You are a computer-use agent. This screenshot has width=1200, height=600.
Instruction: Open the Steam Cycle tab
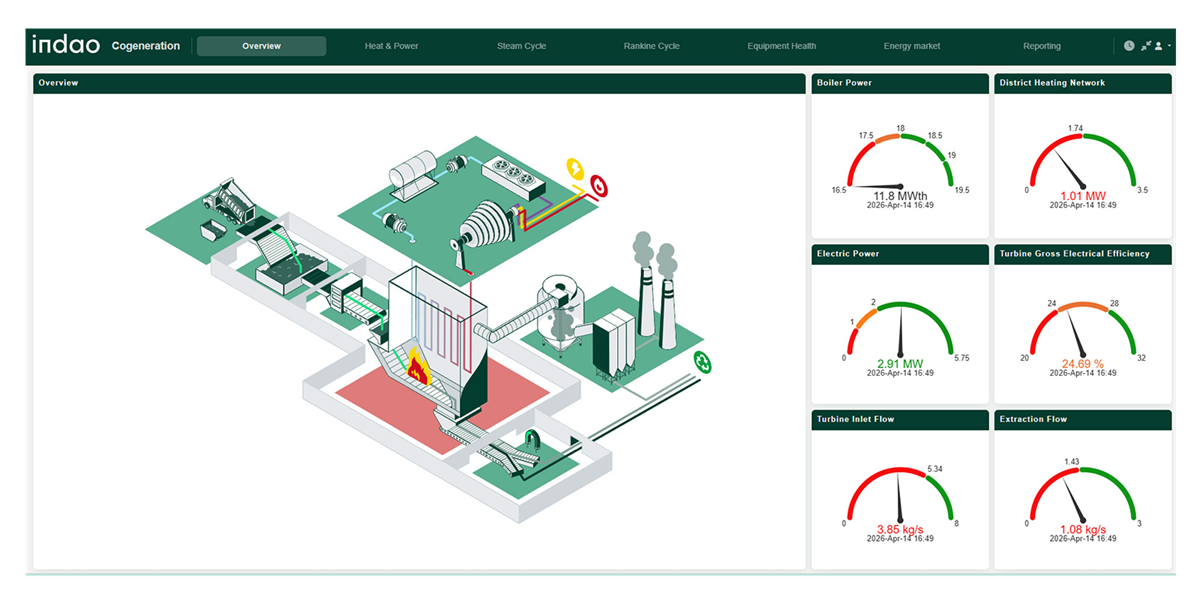(521, 46)
